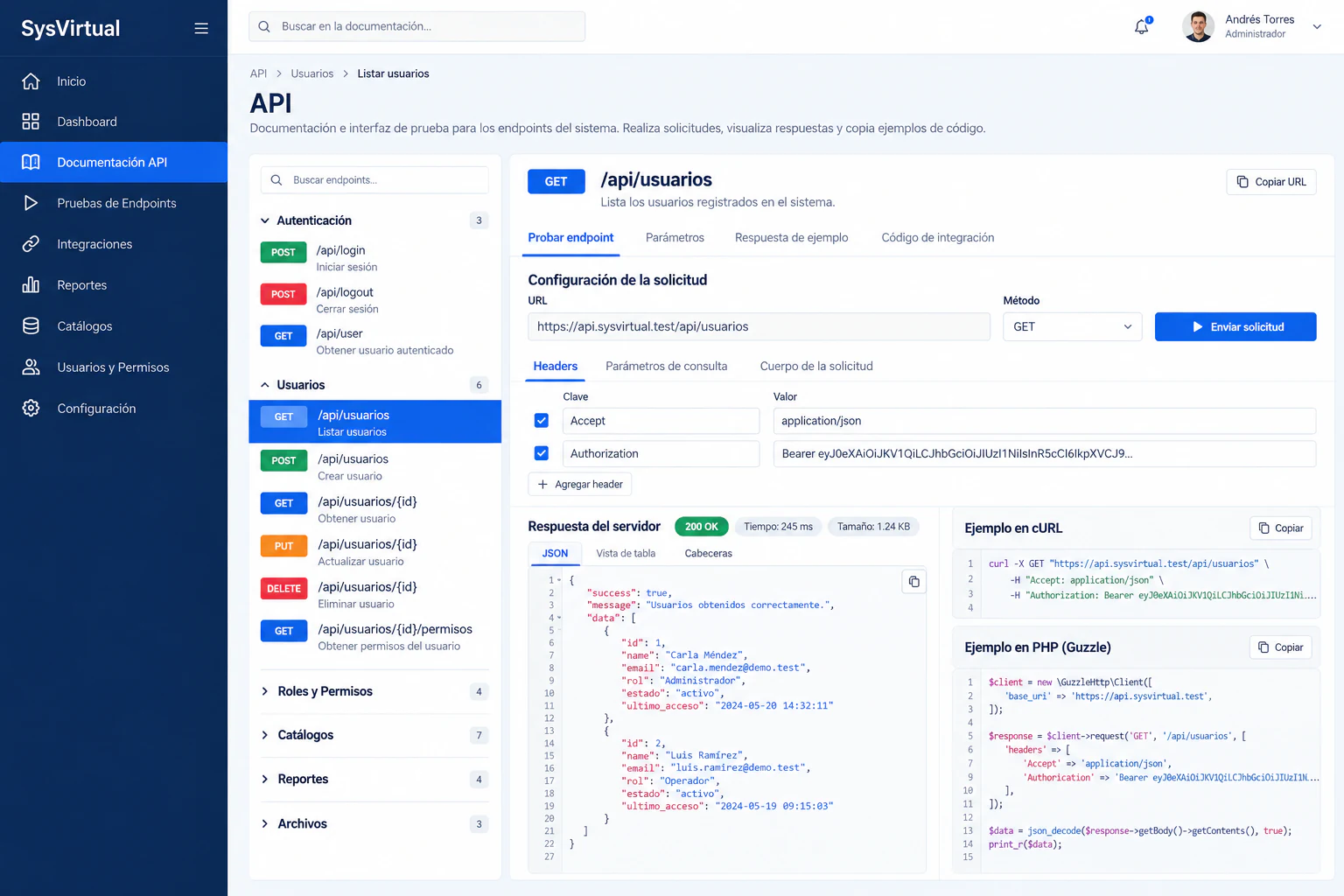Open the Respuesta de ejemplo tab
The image size is (1344, 896).
click(792, 238)
